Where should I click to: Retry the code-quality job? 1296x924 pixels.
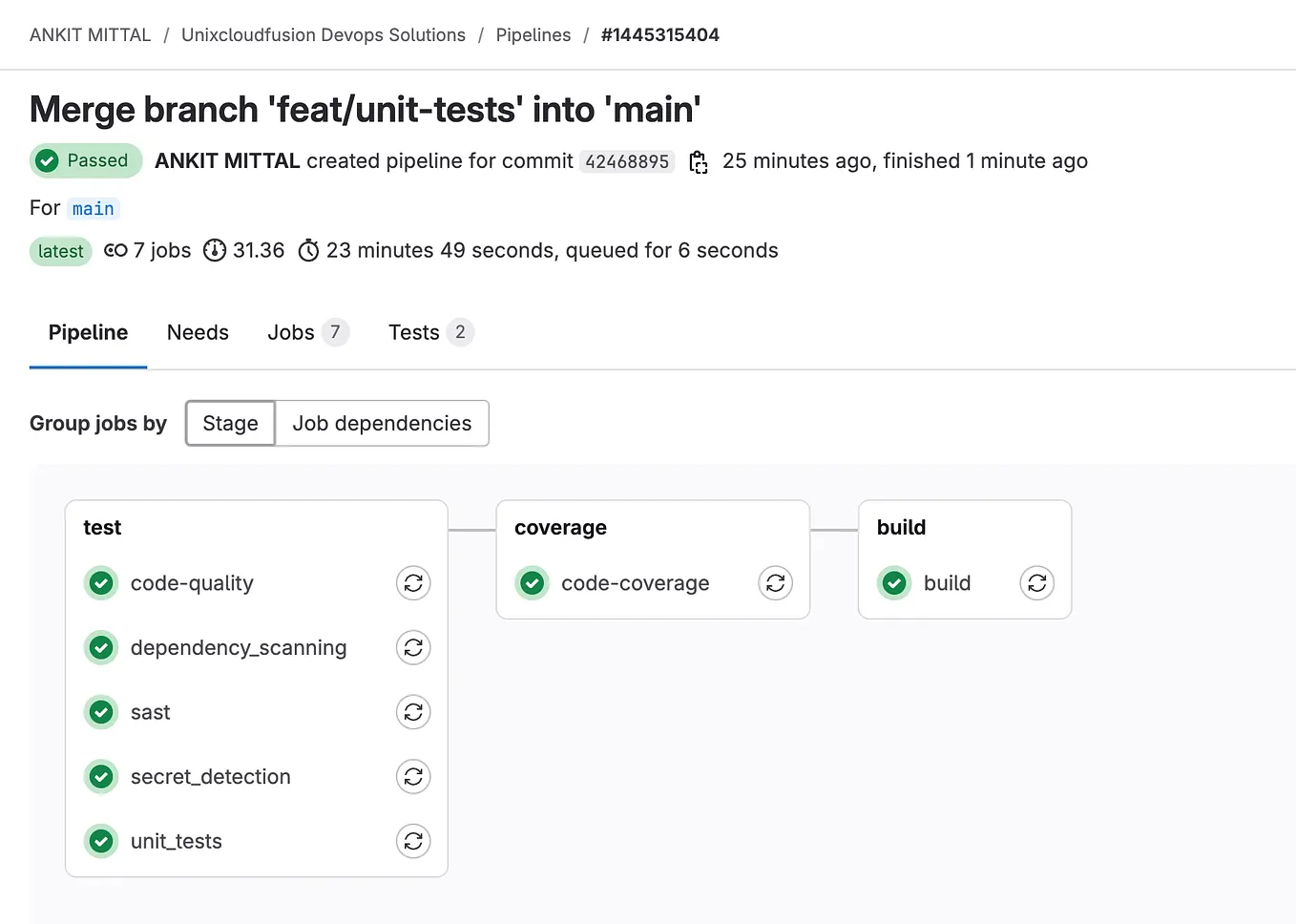coord(413,582)
